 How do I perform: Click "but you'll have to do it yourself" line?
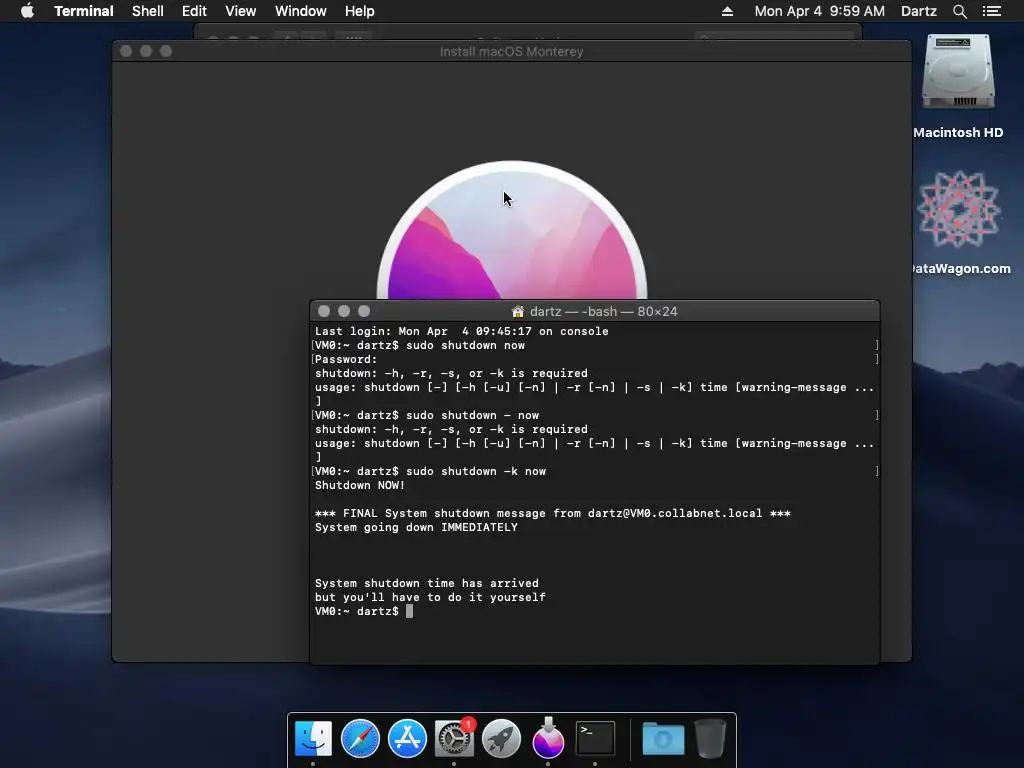click(430, 598)
